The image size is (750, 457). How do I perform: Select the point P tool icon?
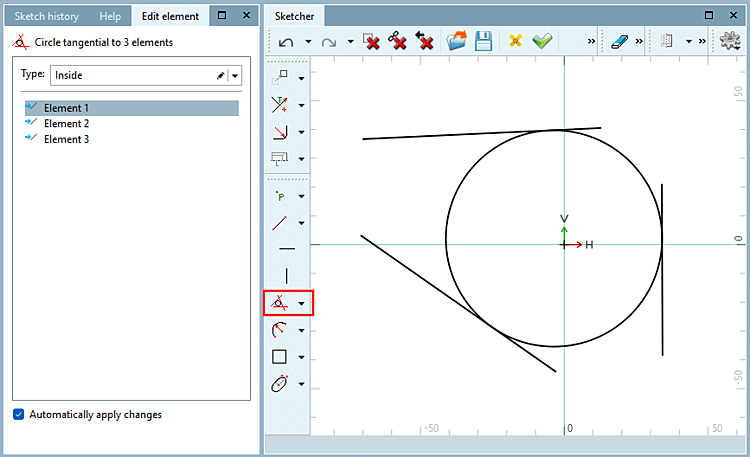[x=280, y=196]
